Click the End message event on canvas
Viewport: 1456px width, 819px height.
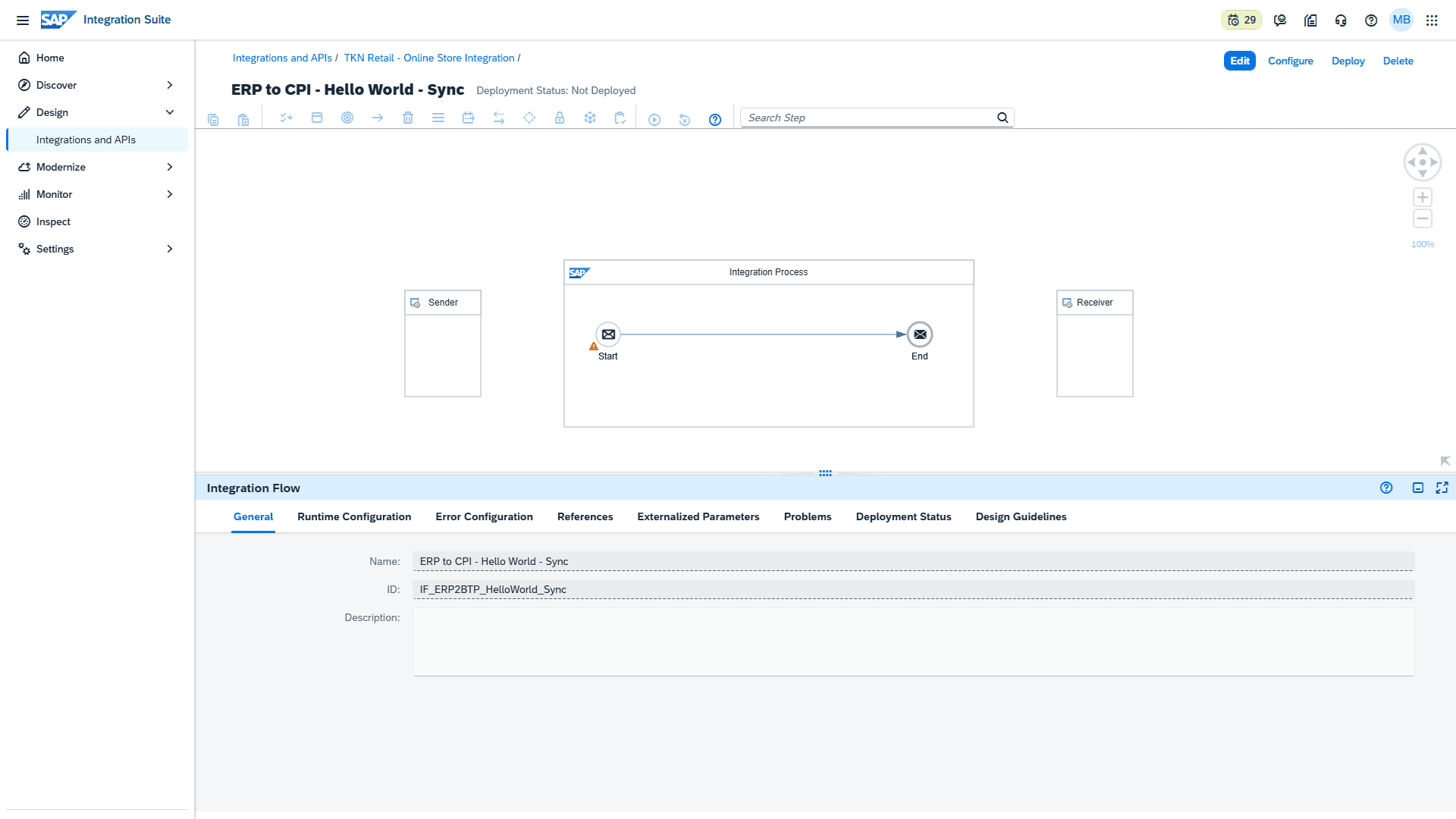tap(920, 334)
